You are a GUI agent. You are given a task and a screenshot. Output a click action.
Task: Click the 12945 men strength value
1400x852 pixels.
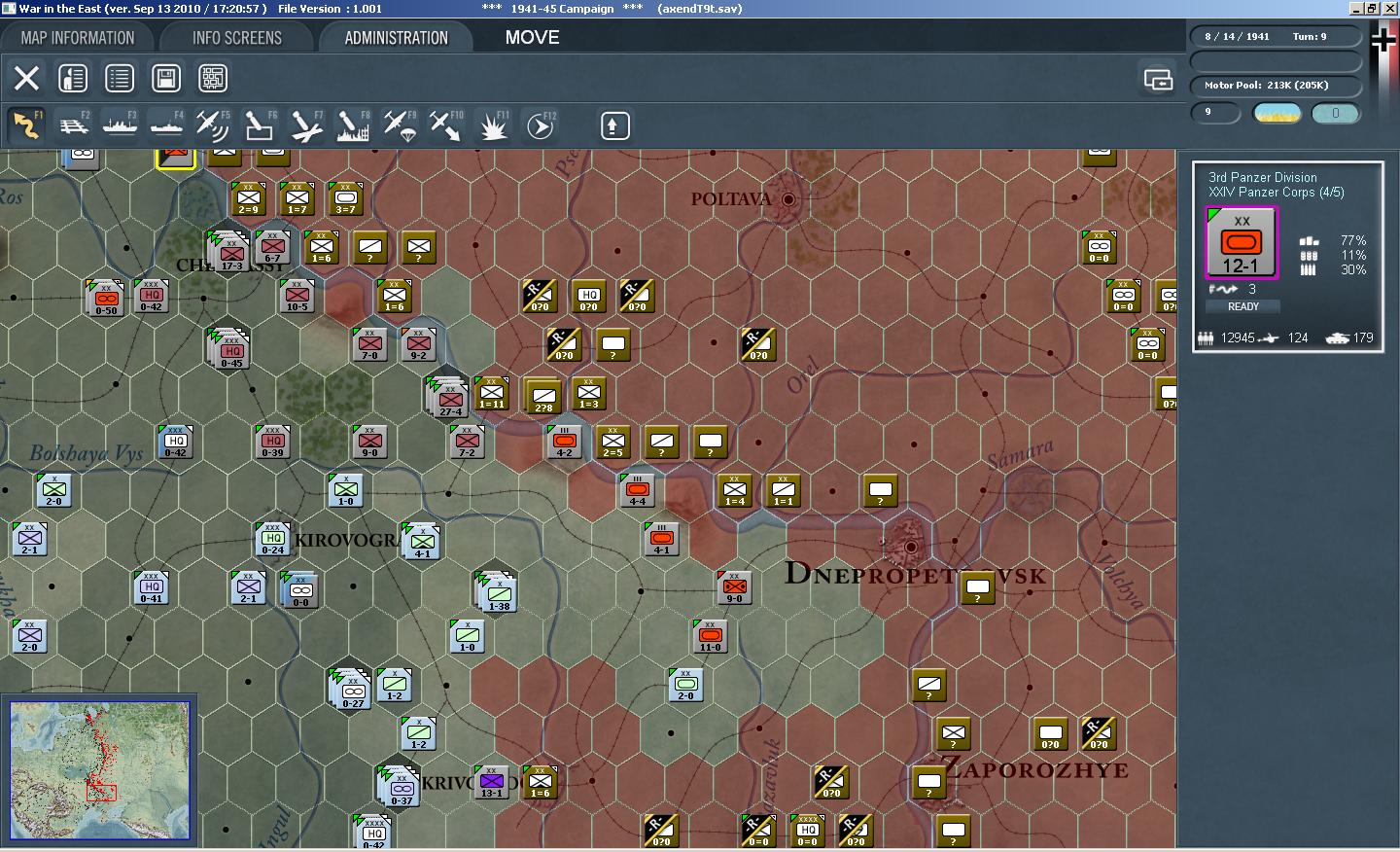coord(1238,337)
